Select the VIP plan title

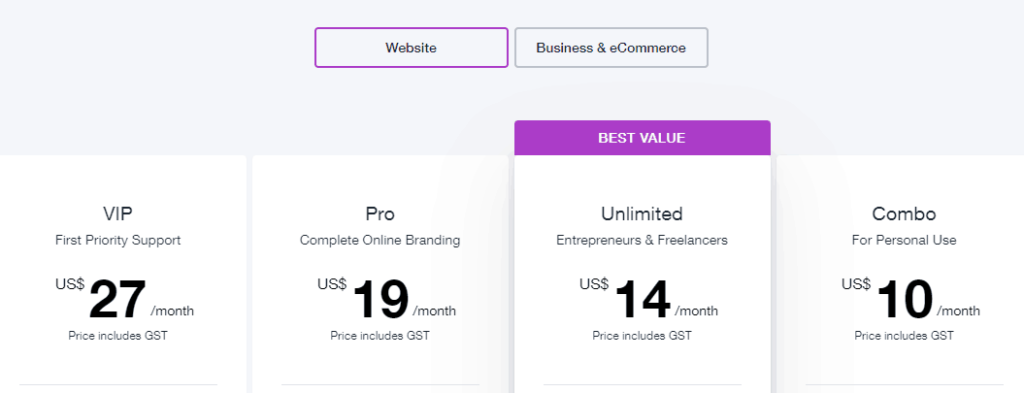[x=118, y=213]
